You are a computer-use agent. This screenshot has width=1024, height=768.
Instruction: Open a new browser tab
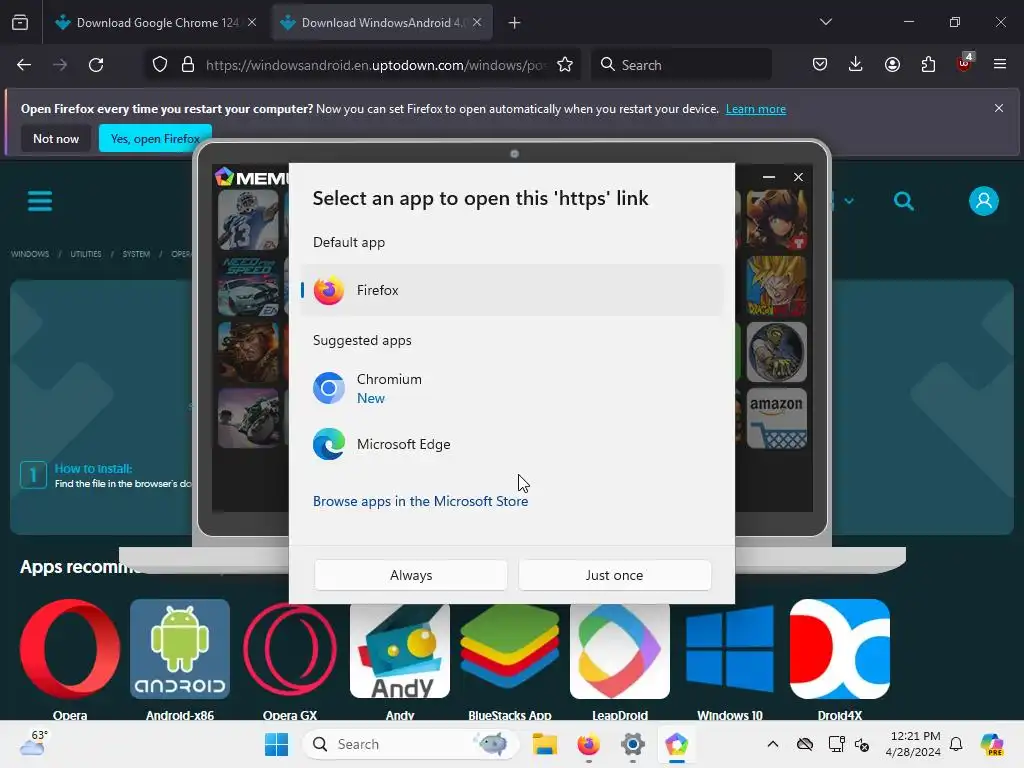pos(515,23)
